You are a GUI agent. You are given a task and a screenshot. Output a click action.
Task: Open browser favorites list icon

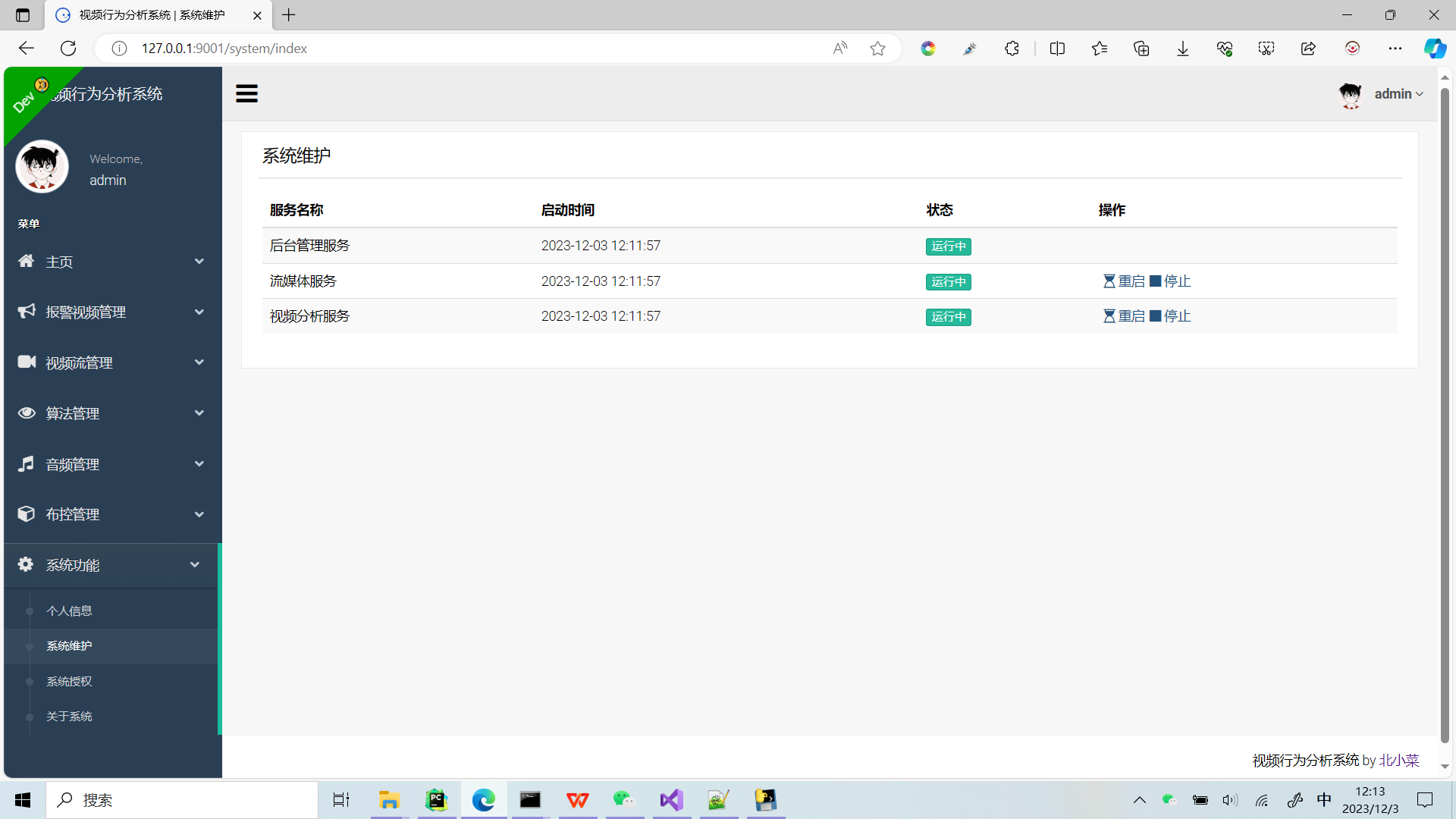1100,49
